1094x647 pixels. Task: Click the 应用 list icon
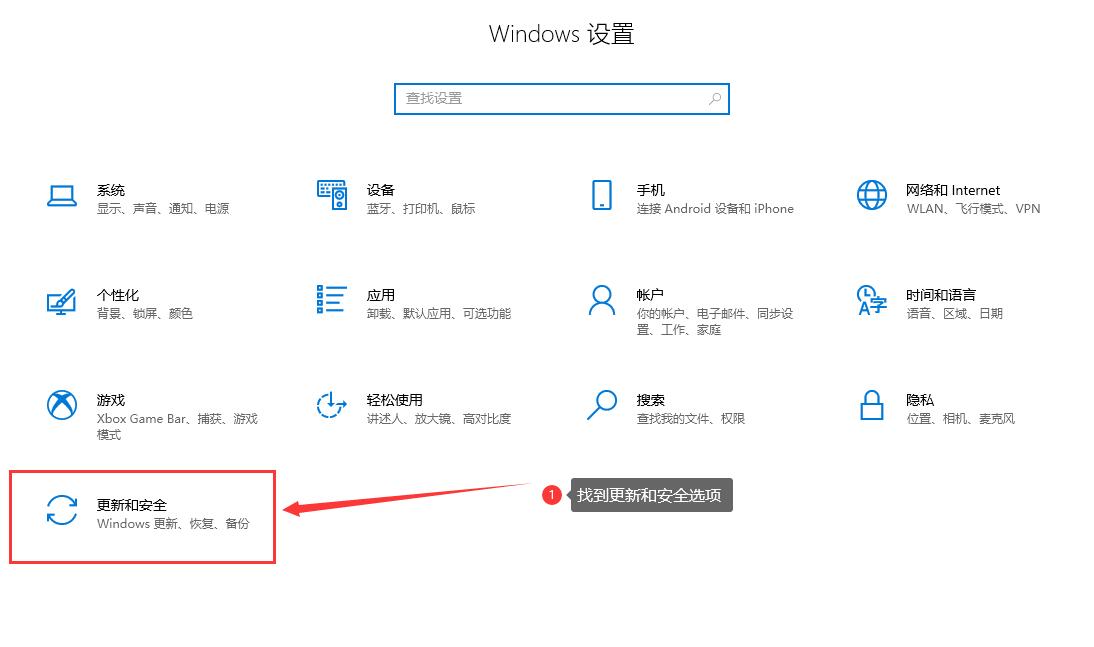(332, 300)
